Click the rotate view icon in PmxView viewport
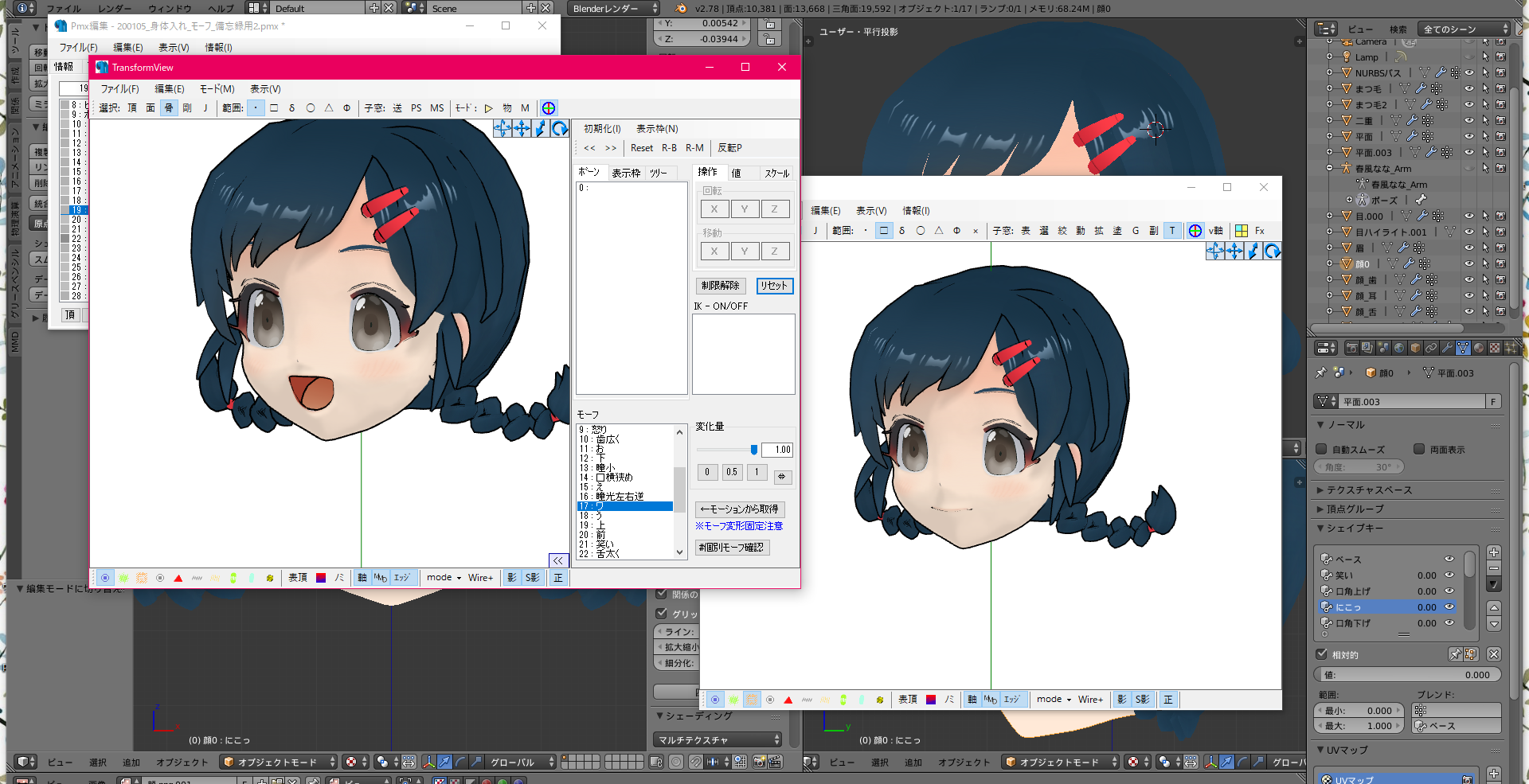The width and height of the screenshot is (1529, 784). coord(1273,252)
